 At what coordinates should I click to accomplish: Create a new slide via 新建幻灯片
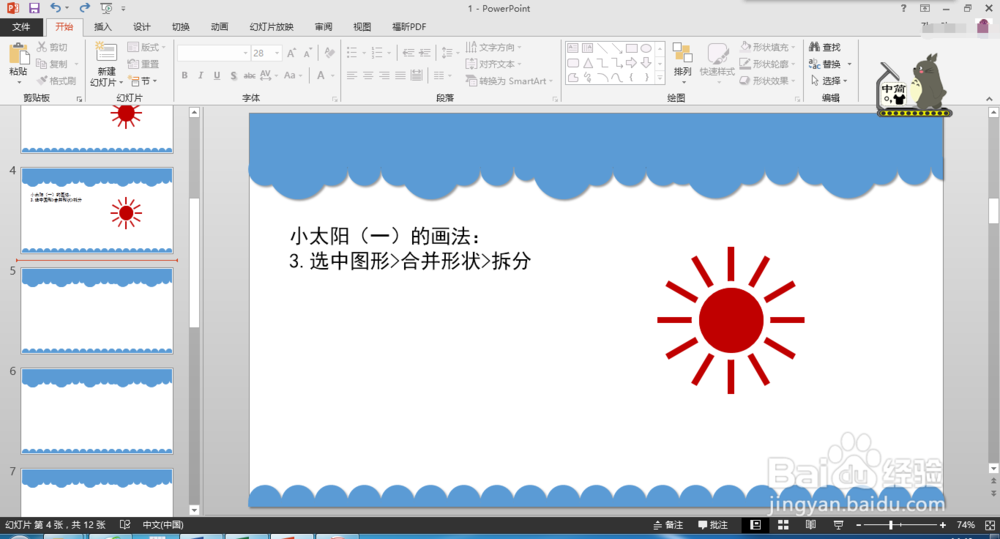pyautogui.click(x=106, y=64)
